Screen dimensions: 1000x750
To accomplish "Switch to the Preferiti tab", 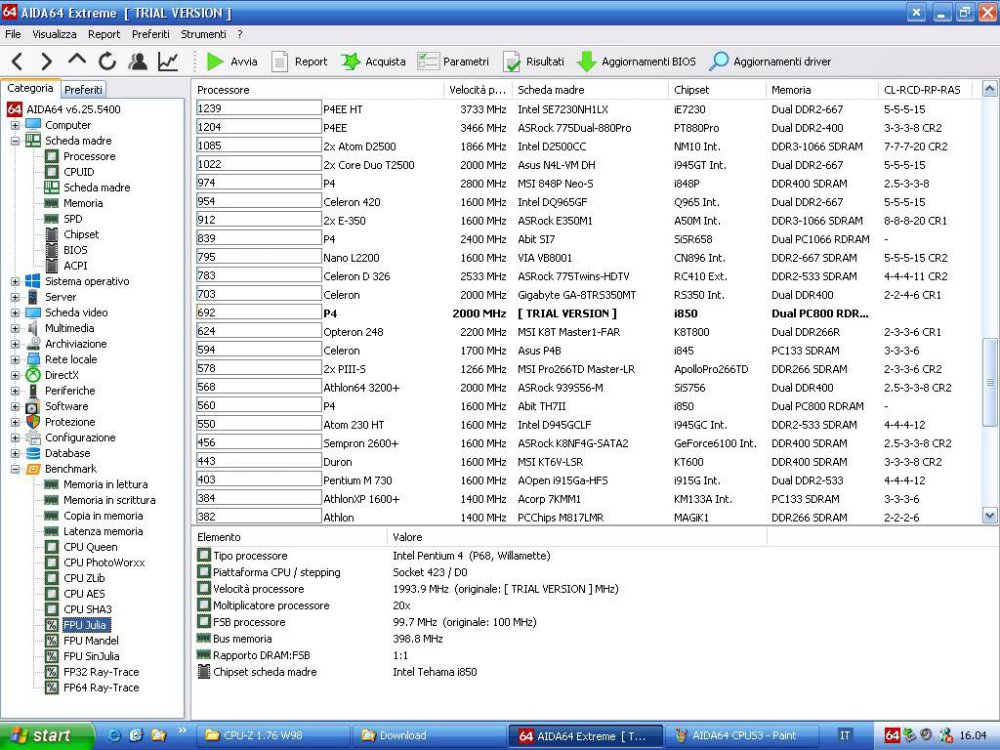I will (x=84, y=89).
